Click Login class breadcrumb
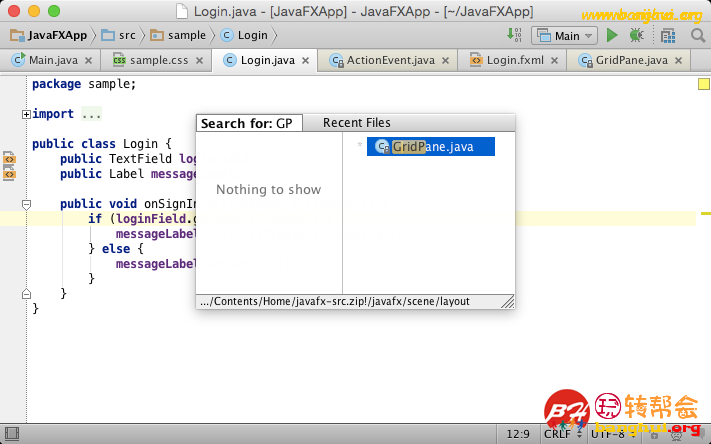Image resolution: width=711 pixels, height=444 pixels. (244, 35)
